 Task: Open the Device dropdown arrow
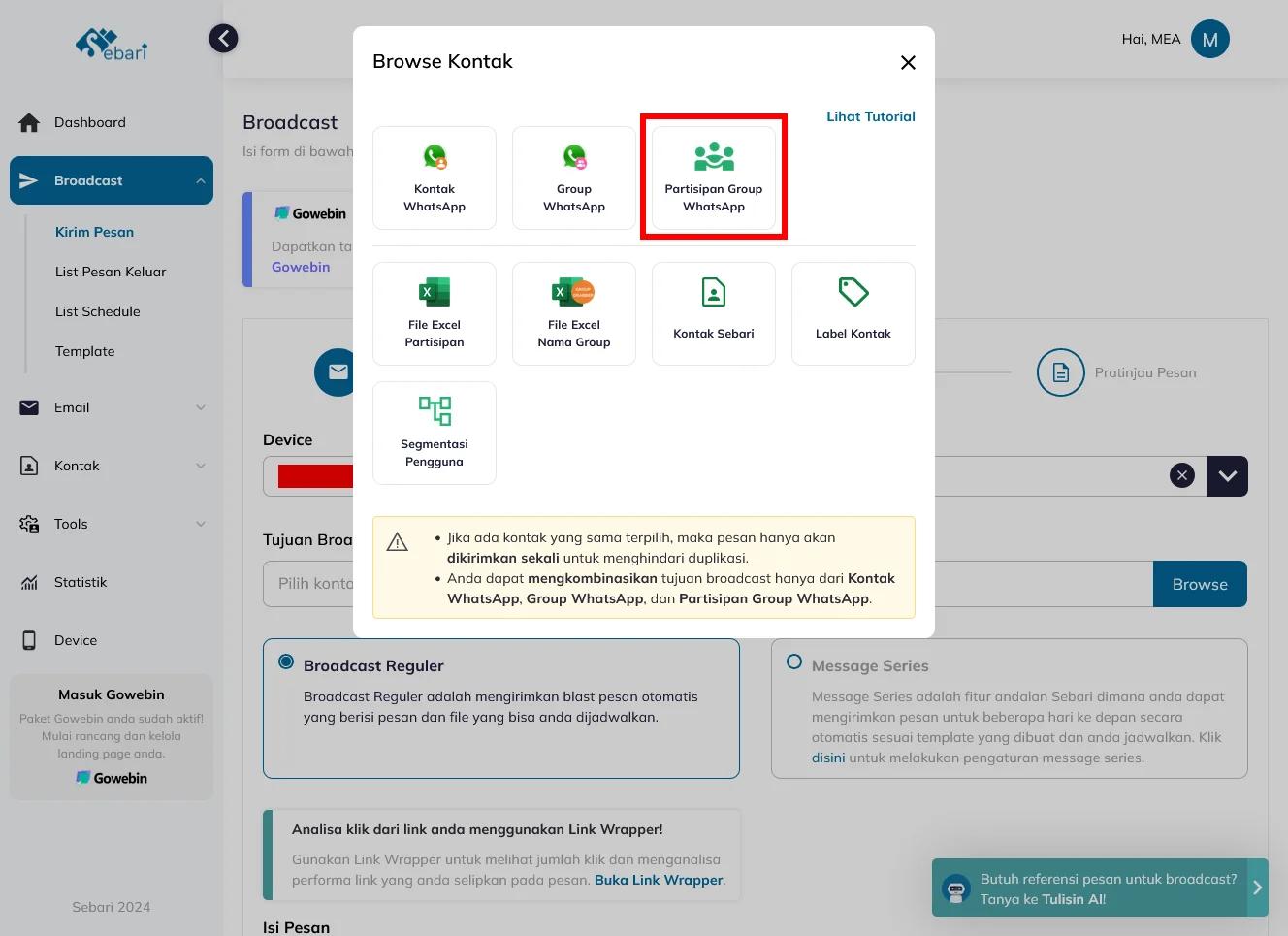1228,476
